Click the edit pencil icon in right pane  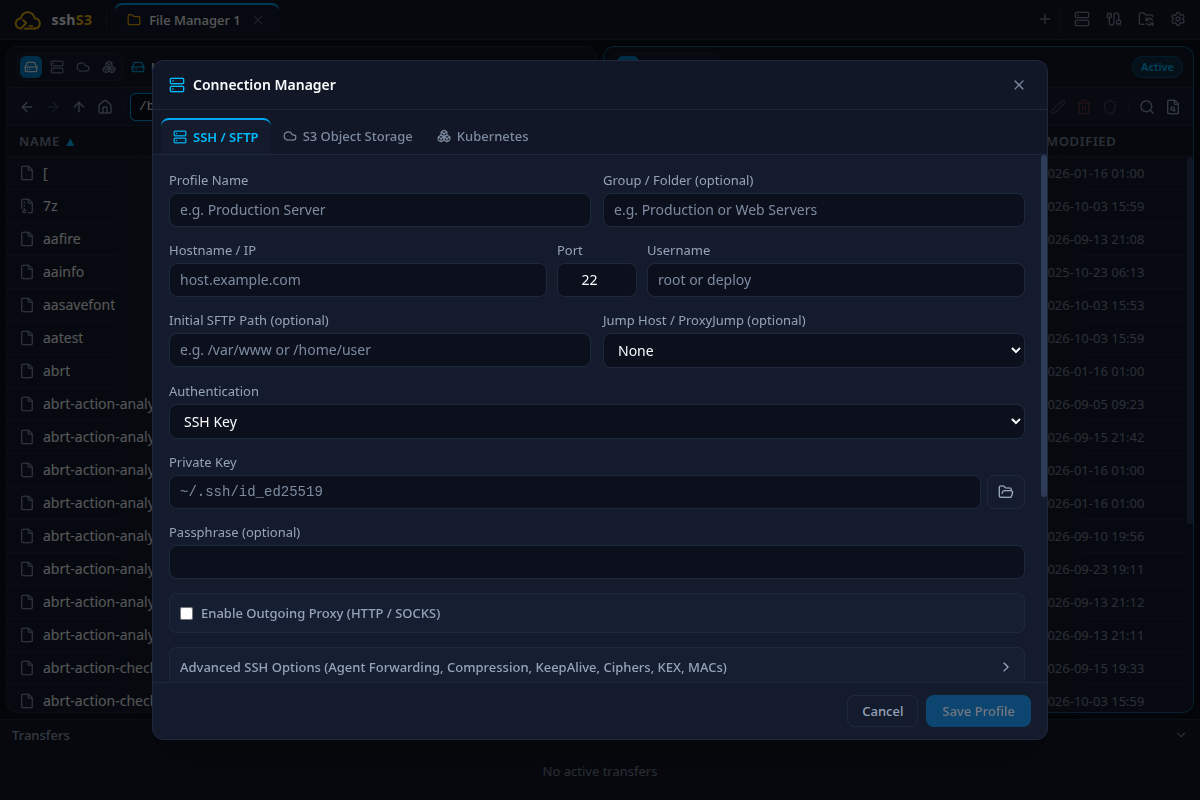coord(1058,107)
